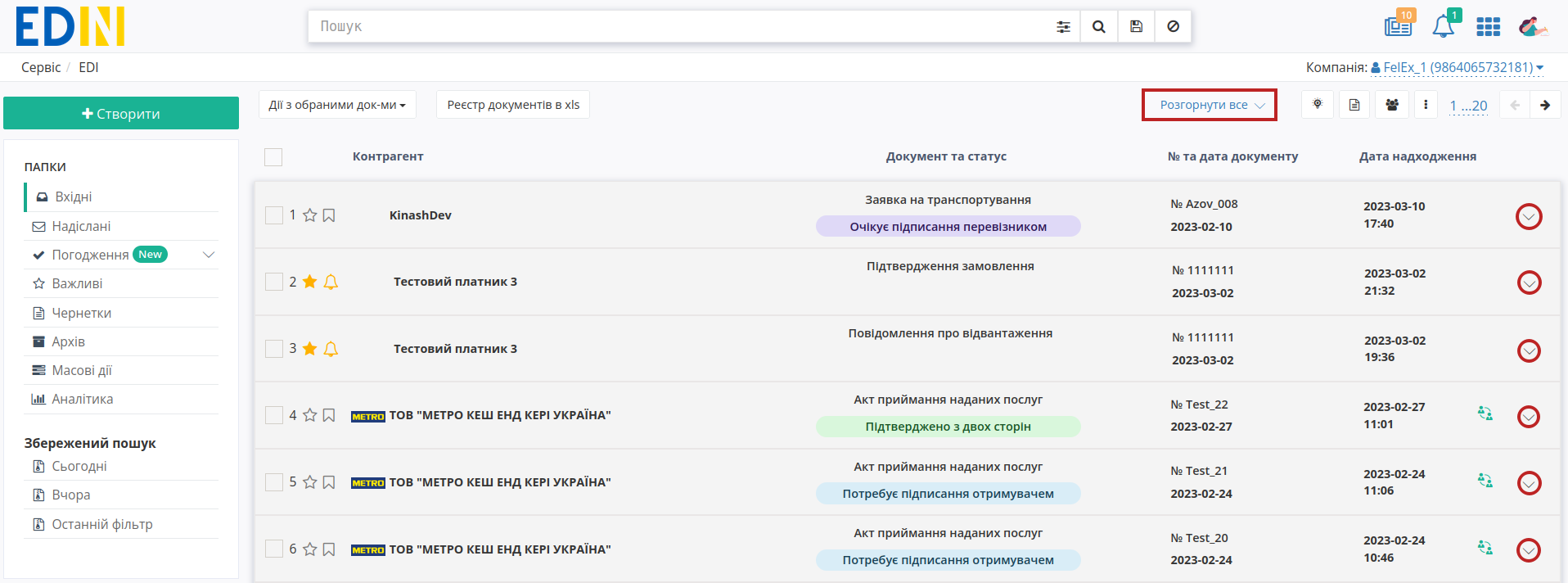Click the lightbulb hints icon
The image size is (1568, 583).
point(1318,105)
